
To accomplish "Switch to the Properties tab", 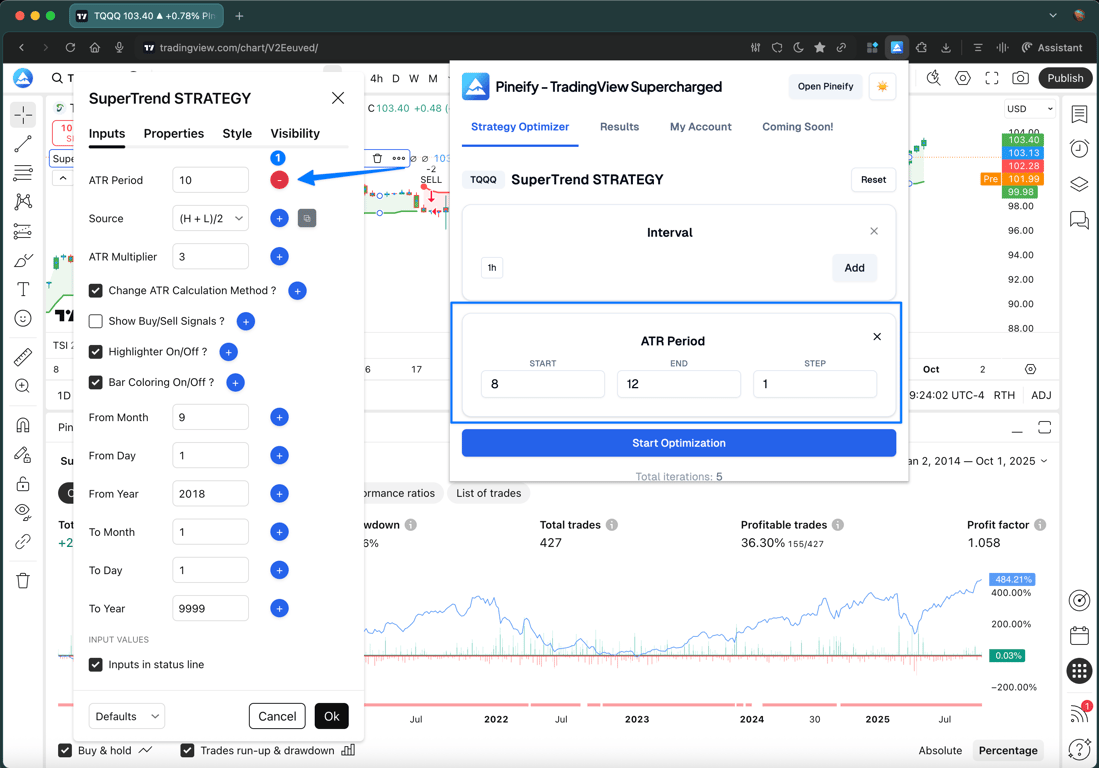I will 174,133.
